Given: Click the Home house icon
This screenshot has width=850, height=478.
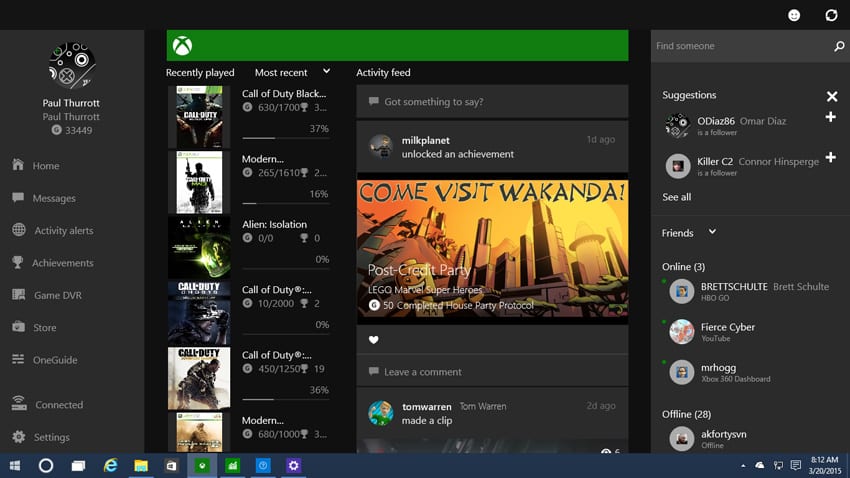Looking at the screenshot, I should (x=18, y=164).
